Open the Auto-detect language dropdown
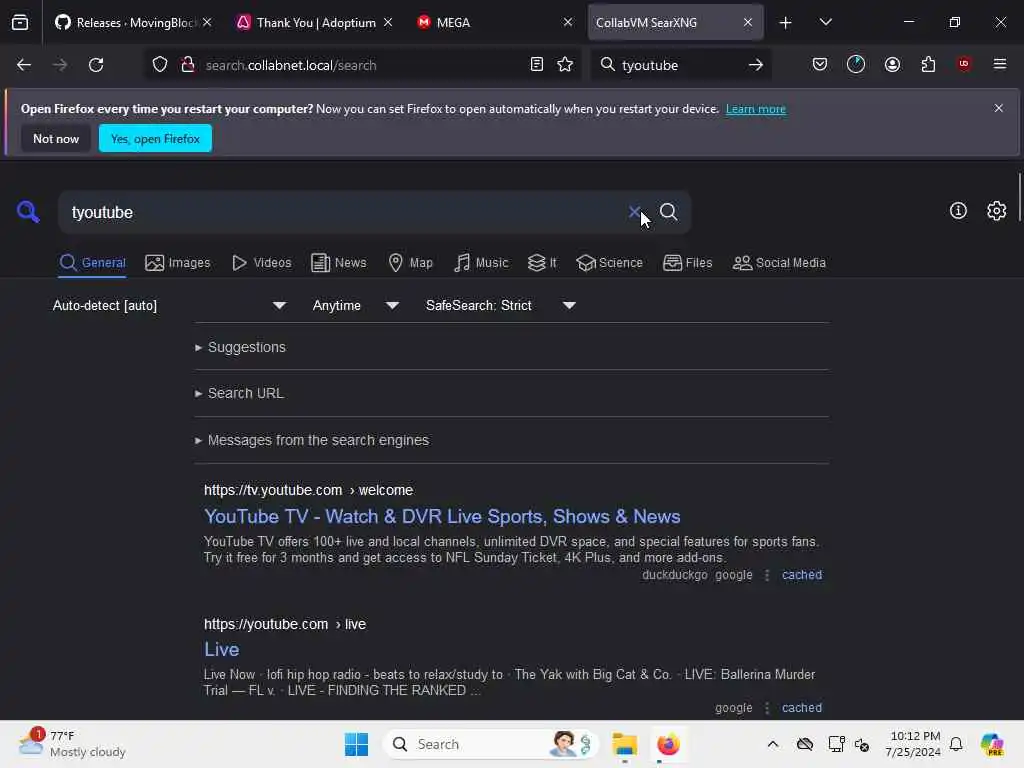1024x768 pixels. (169, 305)
